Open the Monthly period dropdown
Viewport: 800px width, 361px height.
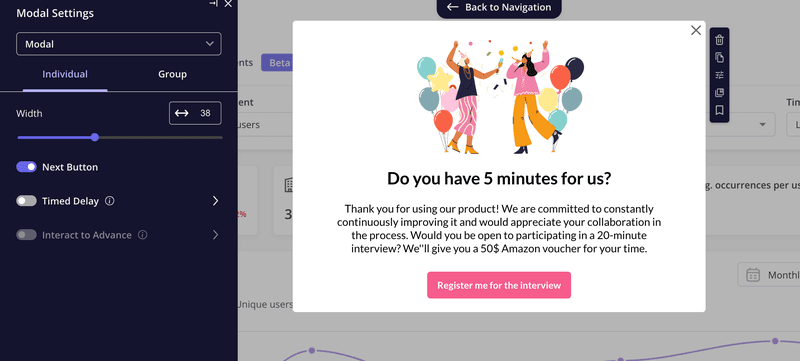tap(769, 275)
